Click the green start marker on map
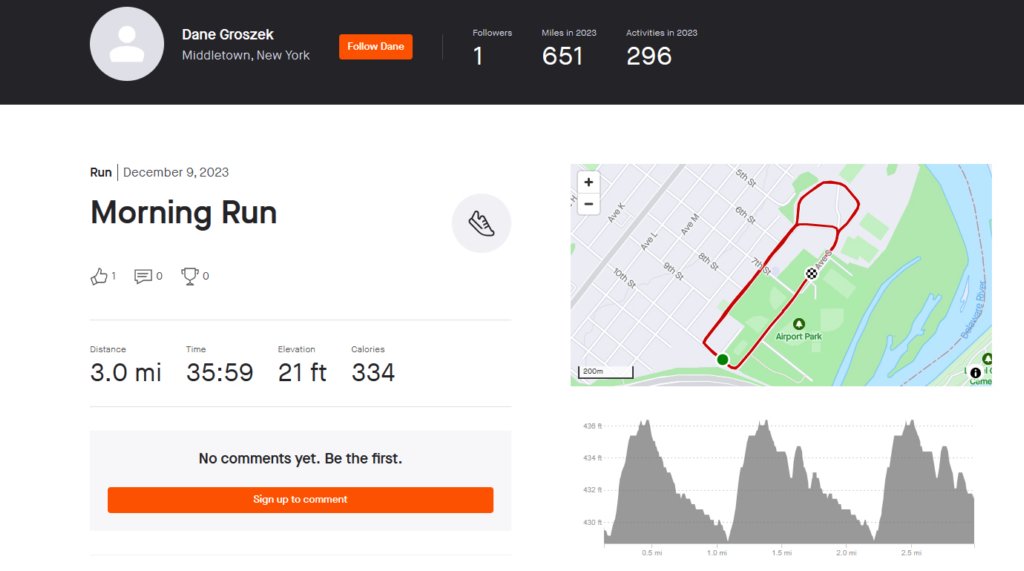The image size is (1024, 571). (722, 359)
